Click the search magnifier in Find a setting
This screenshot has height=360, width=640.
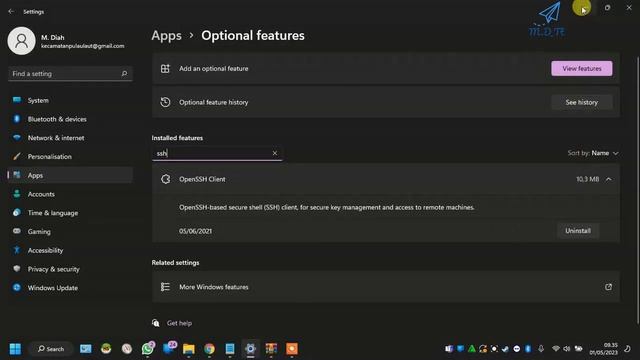[124, 73]
